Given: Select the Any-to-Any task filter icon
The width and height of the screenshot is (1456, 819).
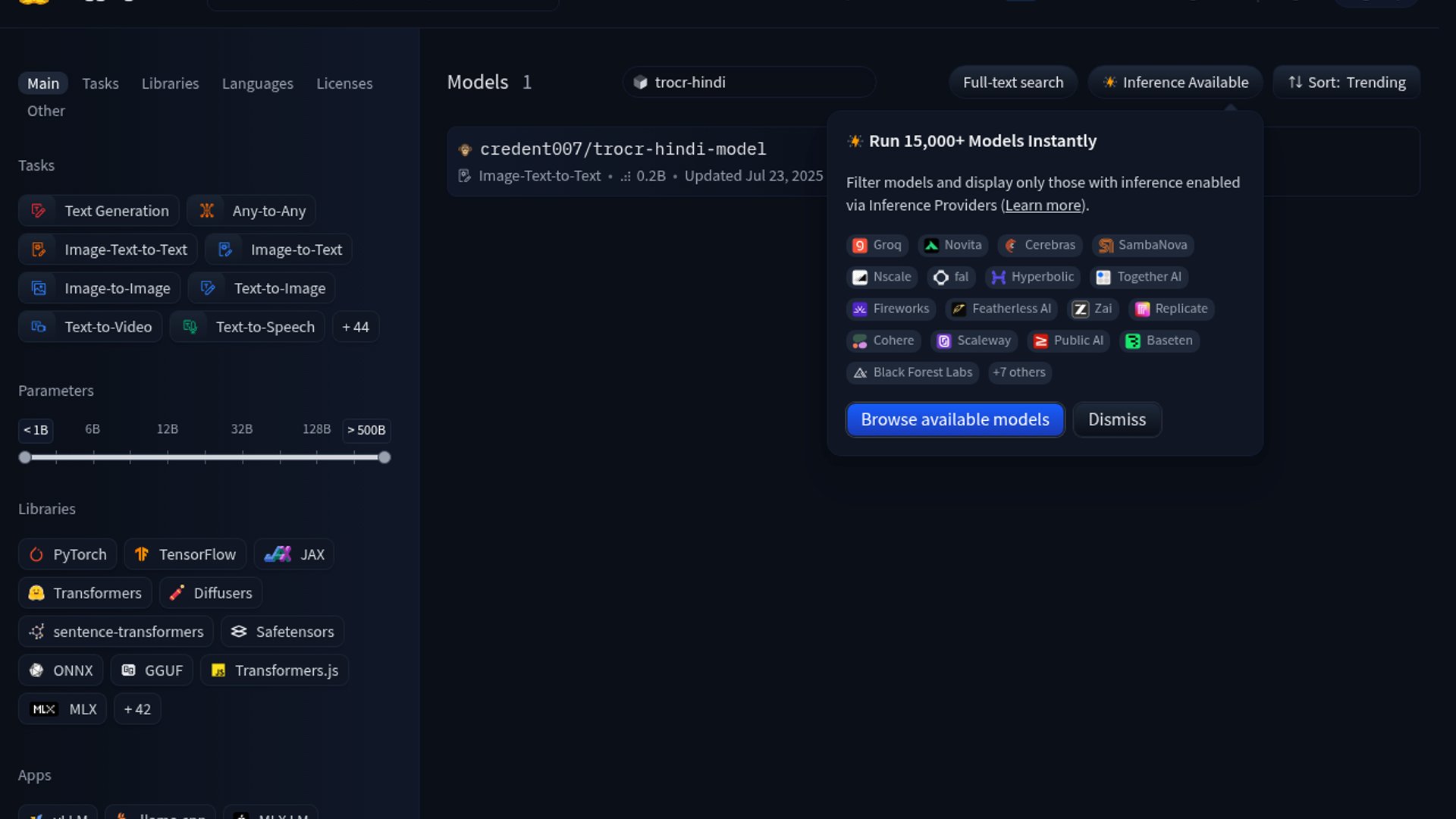Looking at the screenshot, I should (x=206, y=211).
